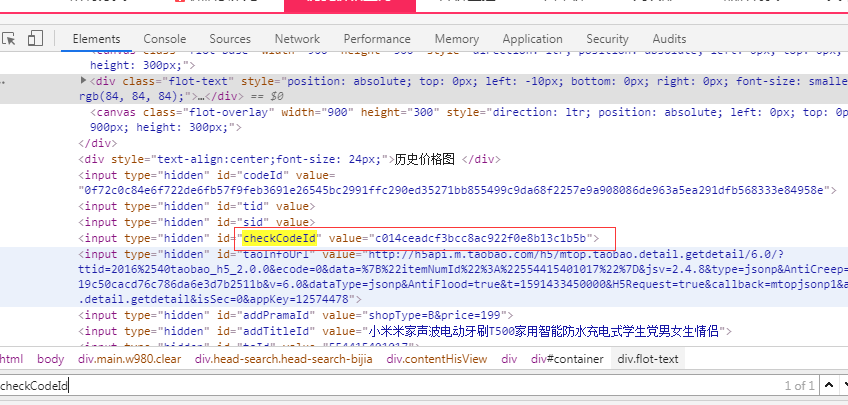Click the codeId long hash value
The image size is (848, 405).
[x=454, y=190]
